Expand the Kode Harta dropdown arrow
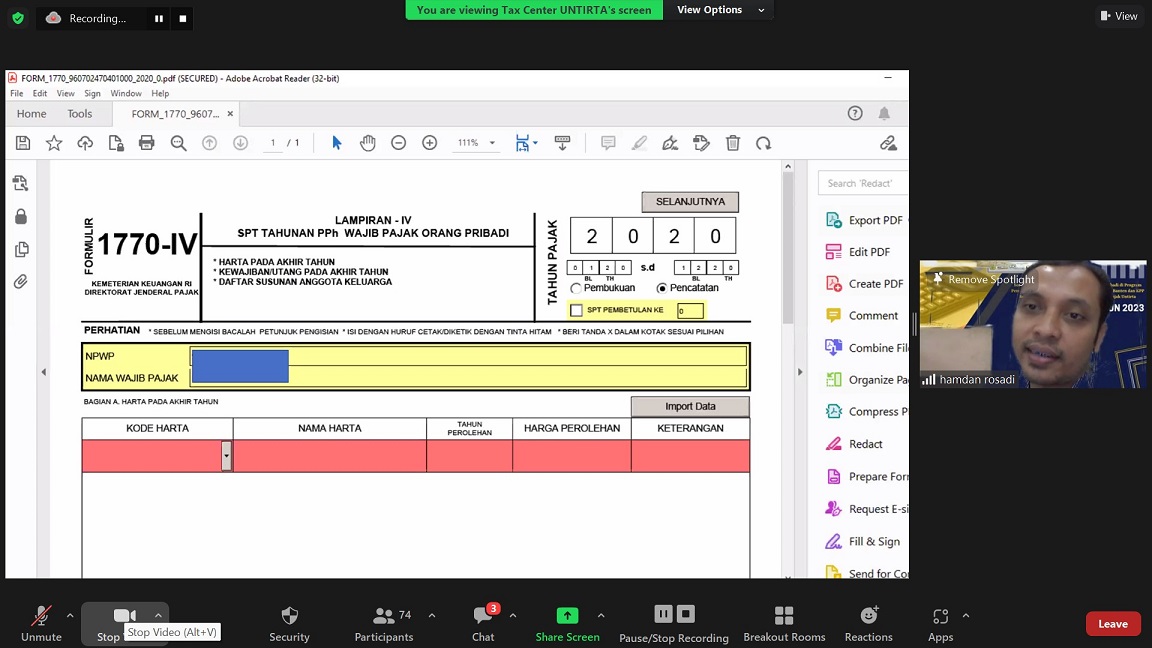Image resolution: width=1152 pixels, height=648 pixels. [226, 456]
